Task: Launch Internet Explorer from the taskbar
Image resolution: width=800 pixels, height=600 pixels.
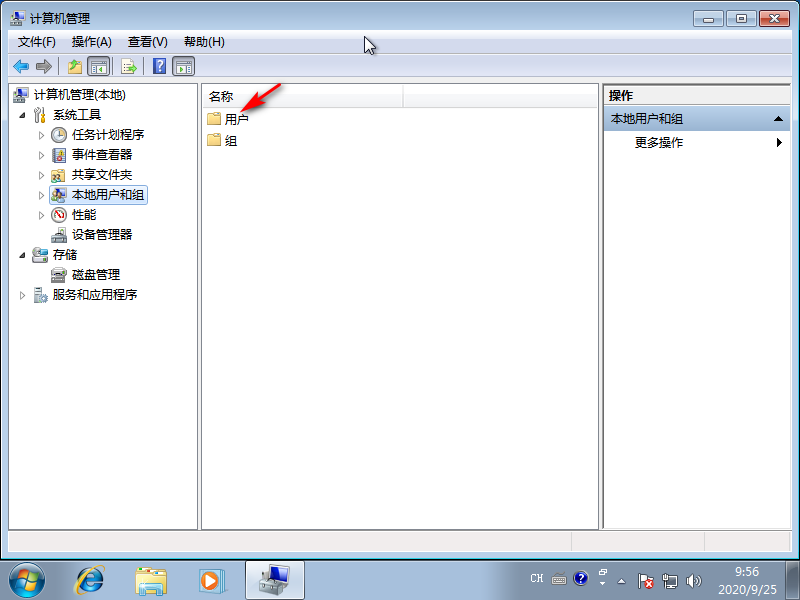Action: (x=91, y=580)
